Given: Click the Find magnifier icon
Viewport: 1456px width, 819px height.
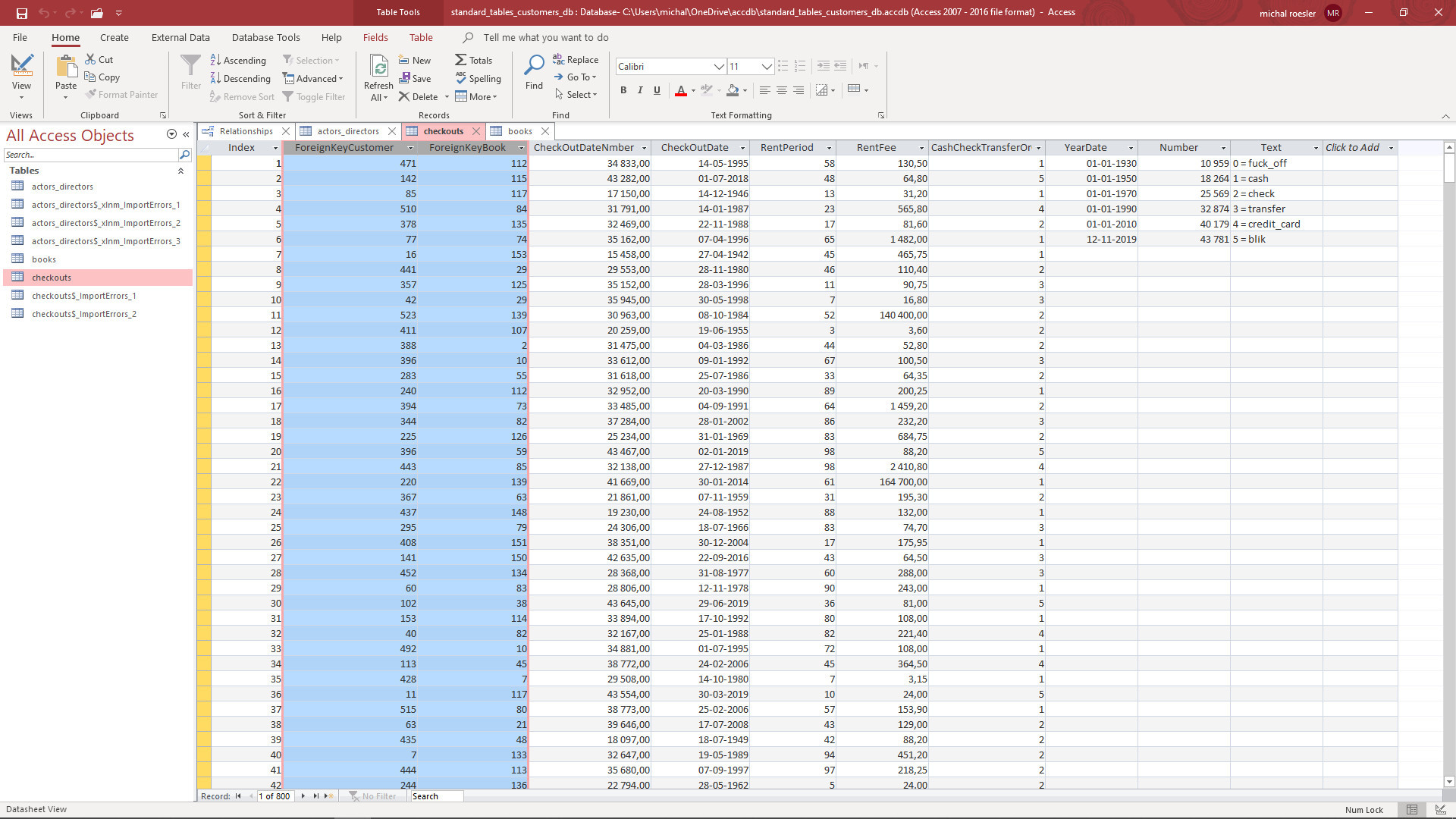Looking at the screenshot, I should click(x=534, y=66).
